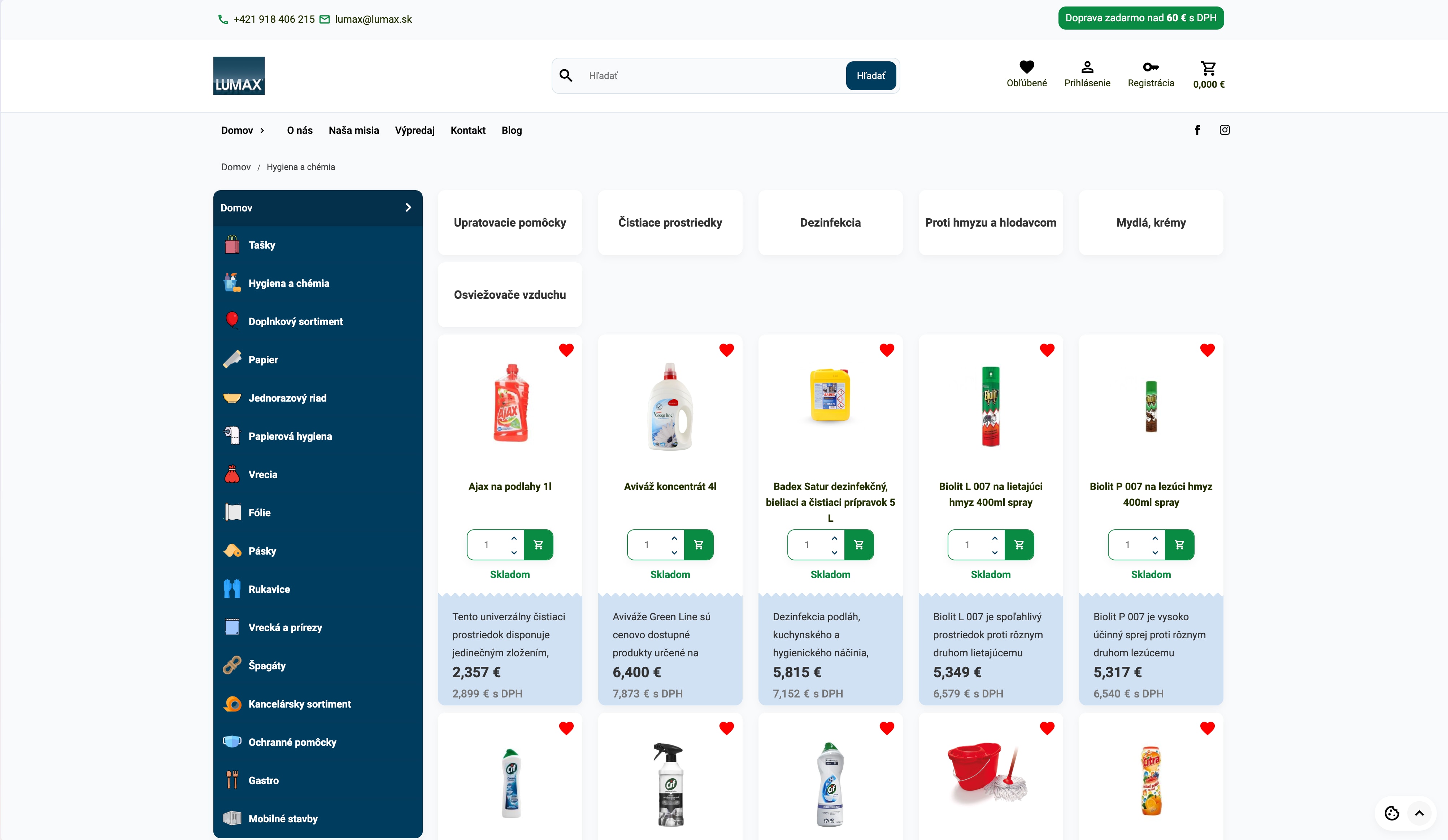Open the Registrácia key icon
The width and height of the screenshot is (1448, 840).
1151,67
